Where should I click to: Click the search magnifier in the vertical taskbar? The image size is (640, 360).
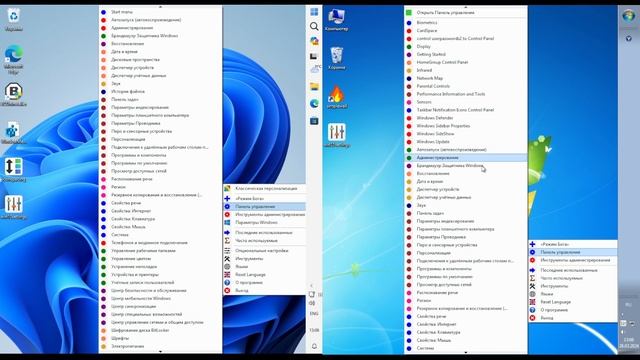(314, 27)
